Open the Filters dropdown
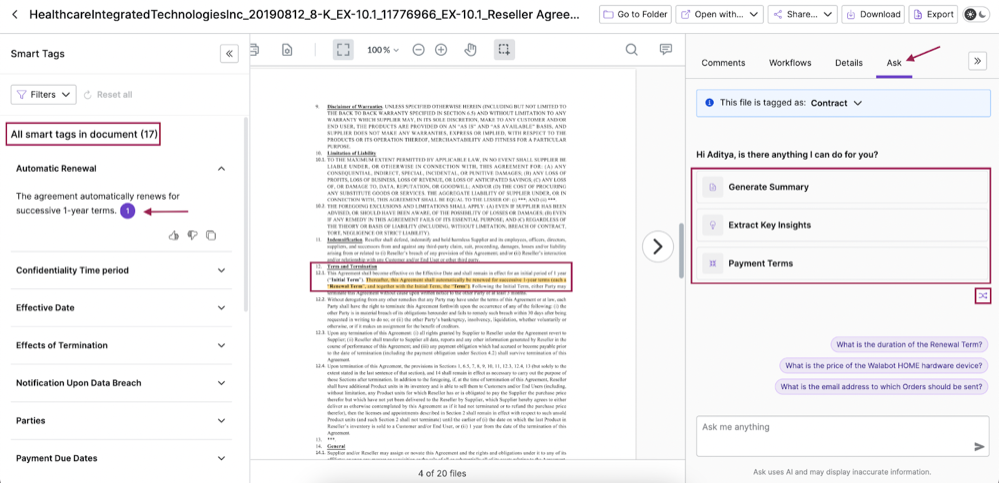The image size is (999, 483). 44,94
